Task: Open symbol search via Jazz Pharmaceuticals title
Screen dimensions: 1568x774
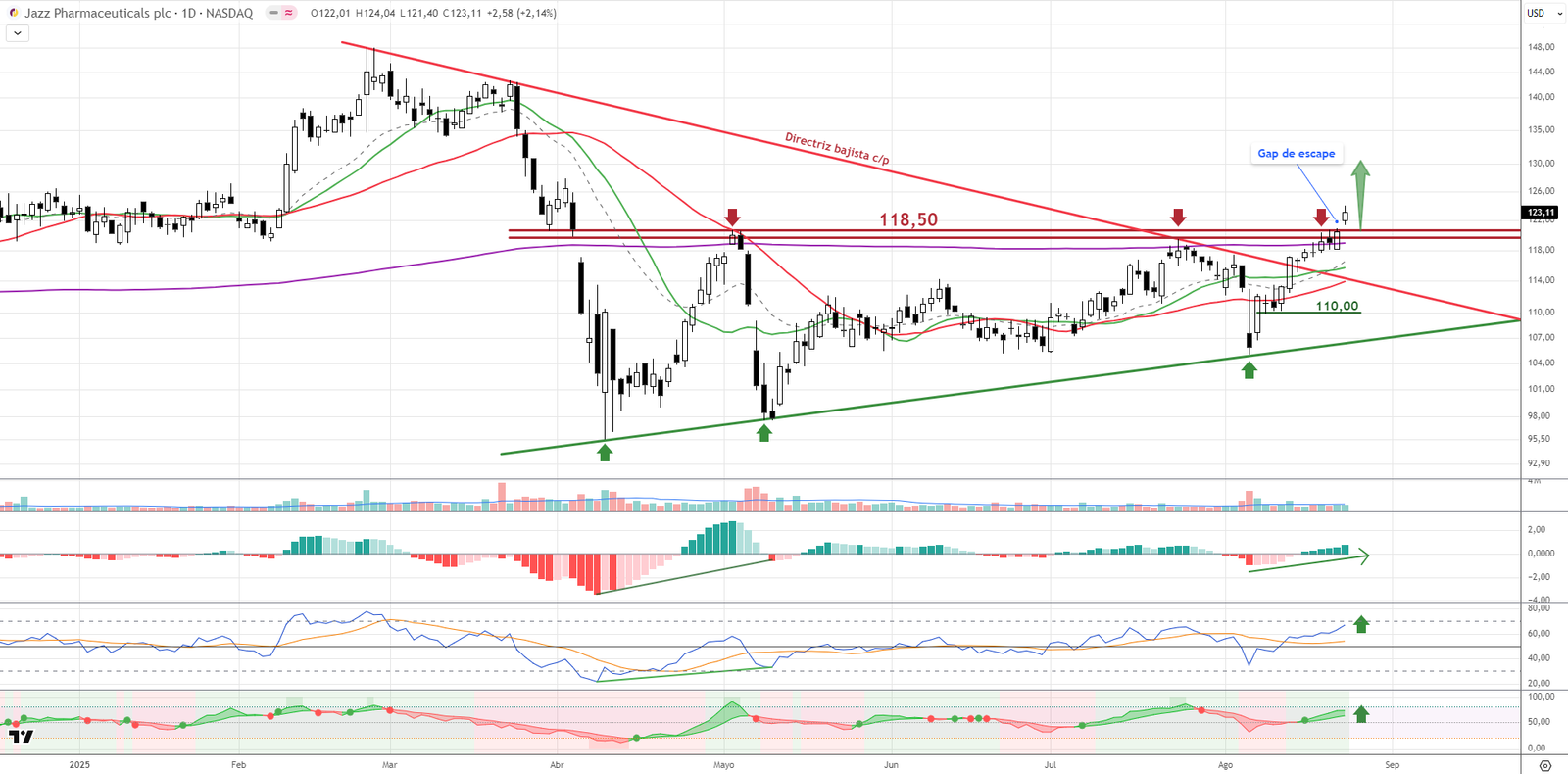Action: (138, 13)
